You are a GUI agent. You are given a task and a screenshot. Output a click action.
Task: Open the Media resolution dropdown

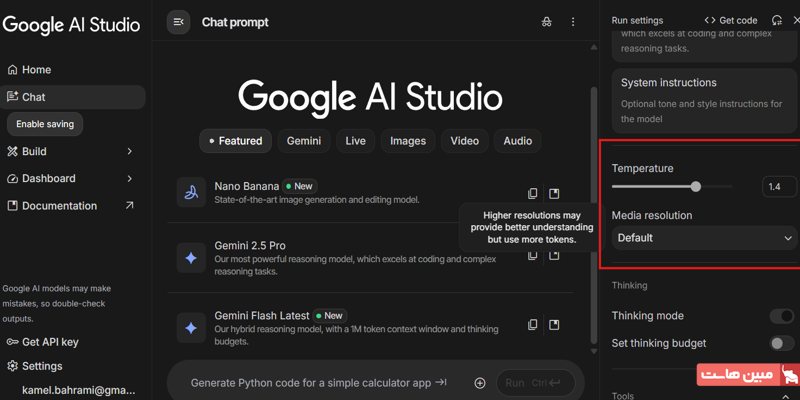coord(704,238)
